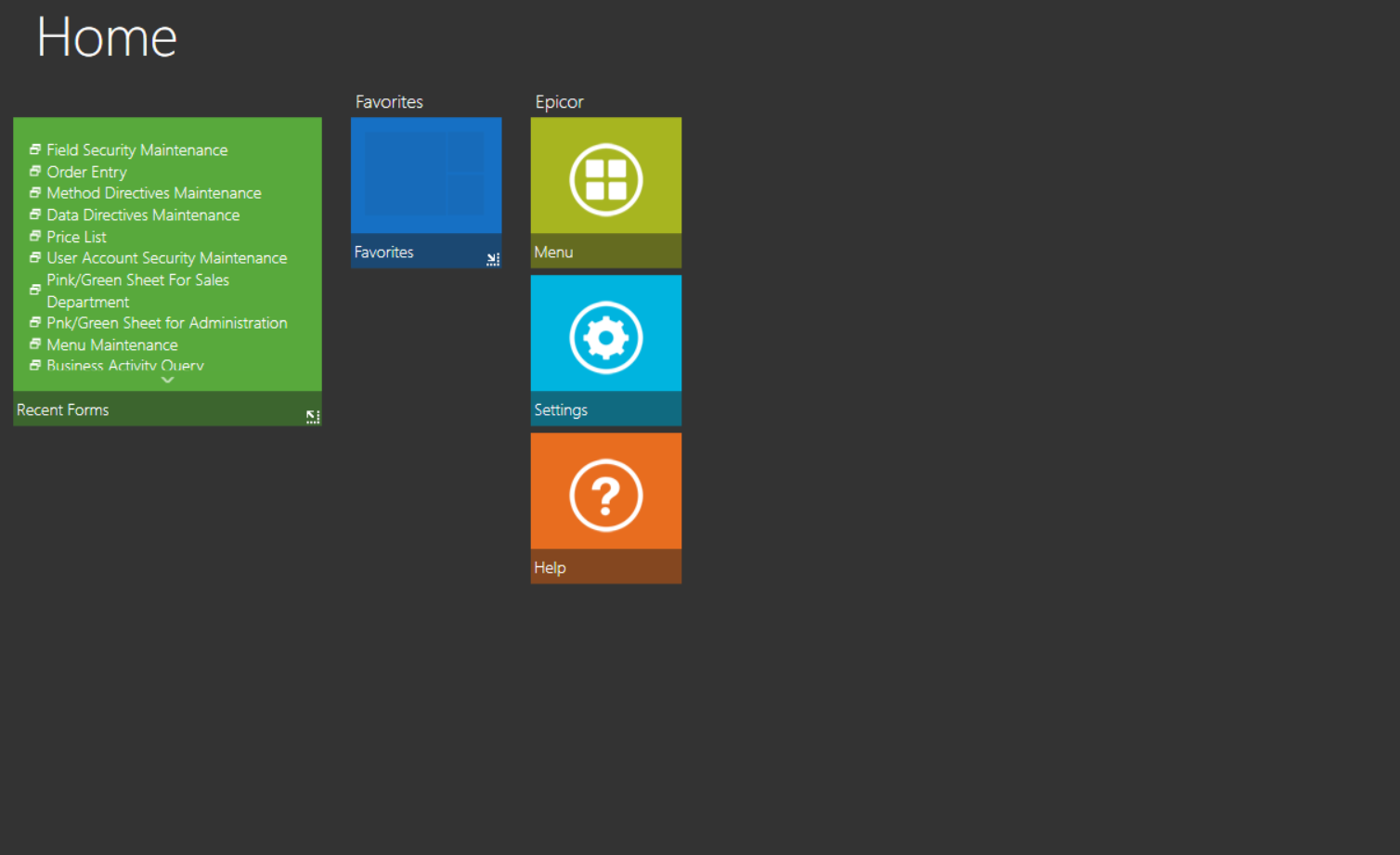
Task: Show more recent forms with down chevron
Action: [167, 380]
